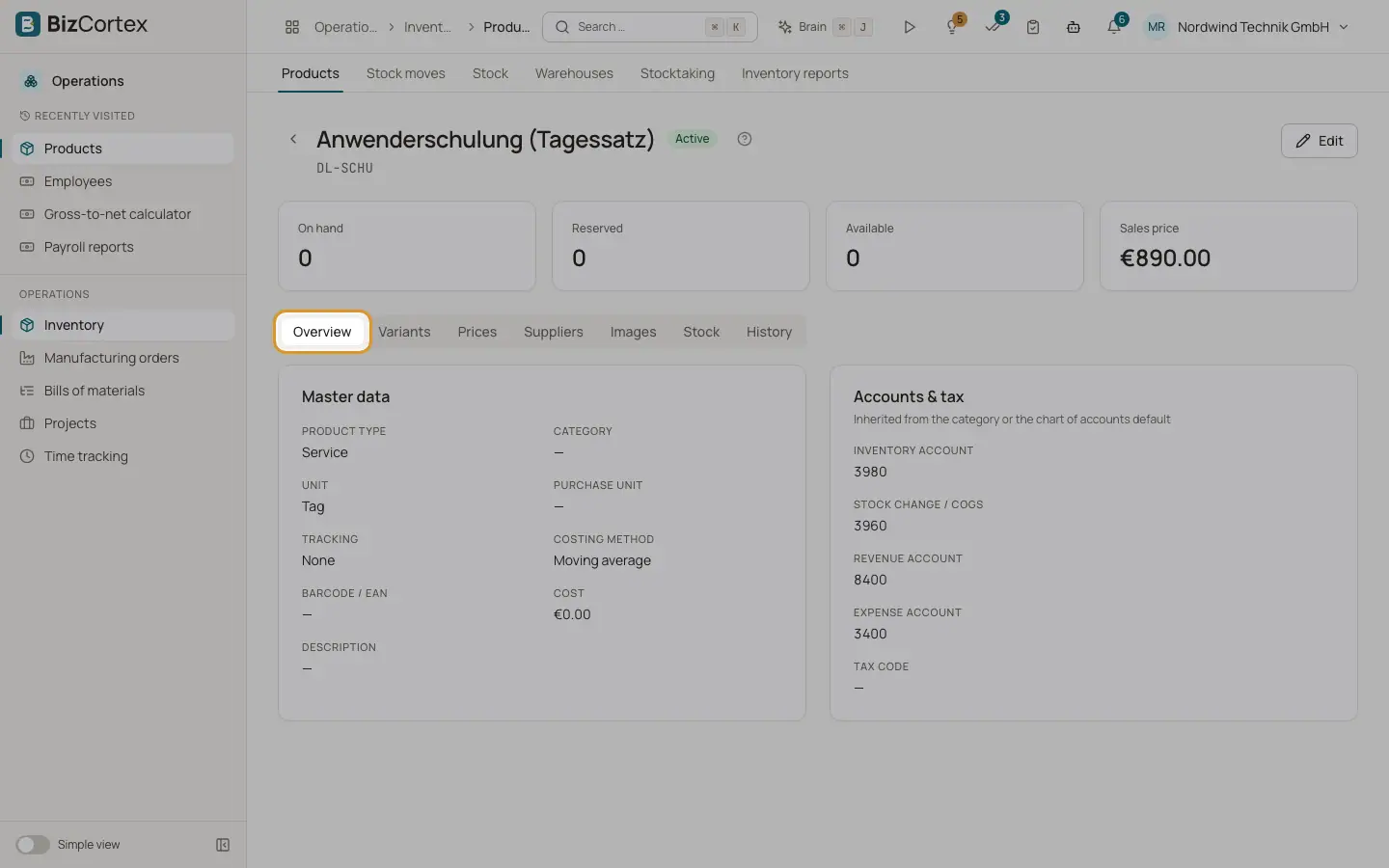Open the apps grid icon in breadcrumb
The width and height of the screenshot is (1389, 868).
(x=292, y=27)
